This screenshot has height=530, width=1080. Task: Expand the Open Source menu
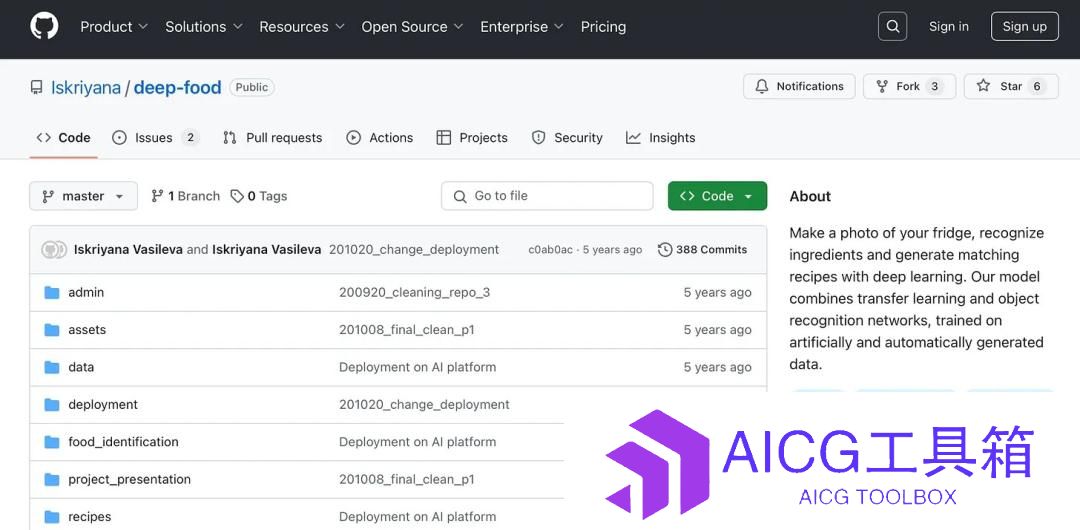coord(412,27)
